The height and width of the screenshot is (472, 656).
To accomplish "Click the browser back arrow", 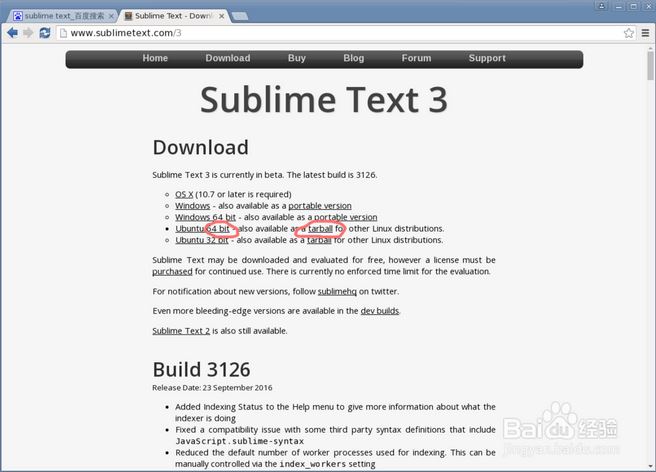I will pos(13,33).
